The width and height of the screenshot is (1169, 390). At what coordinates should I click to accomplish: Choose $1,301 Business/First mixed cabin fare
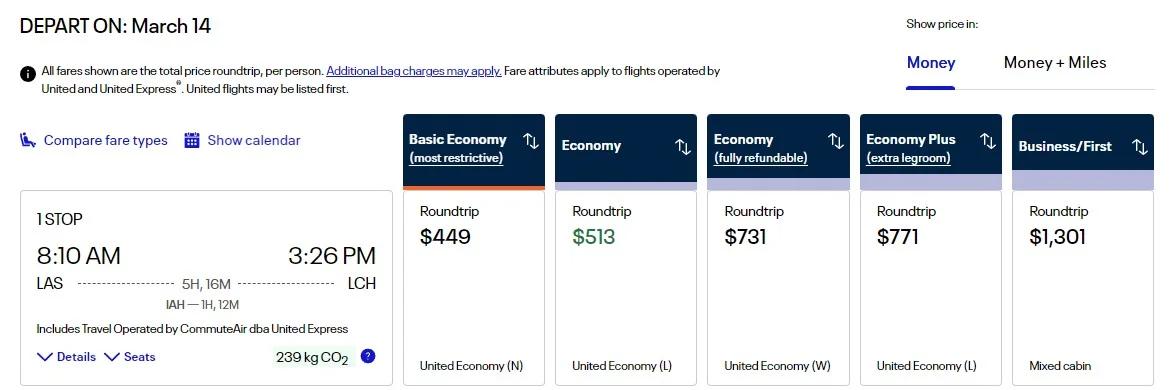[x=1083, y=288]
